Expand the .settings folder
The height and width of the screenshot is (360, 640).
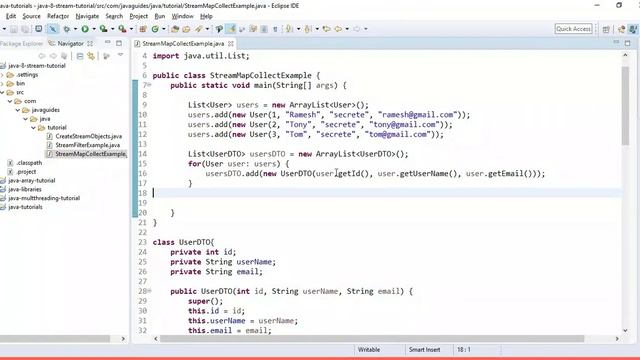[x=2, y=75]
